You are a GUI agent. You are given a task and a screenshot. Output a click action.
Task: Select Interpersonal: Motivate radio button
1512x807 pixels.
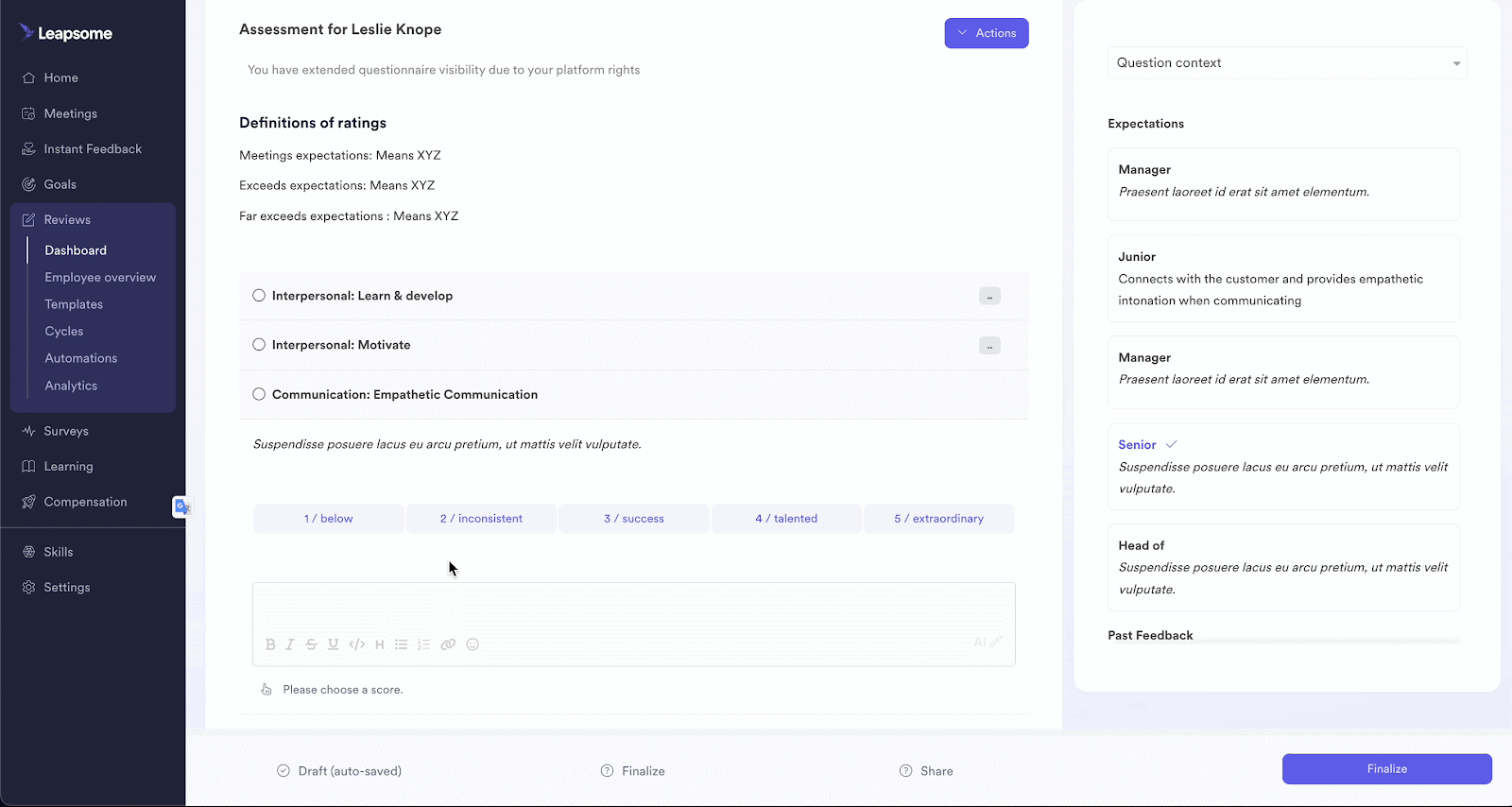pyautogui.click(x=259, y=345)
